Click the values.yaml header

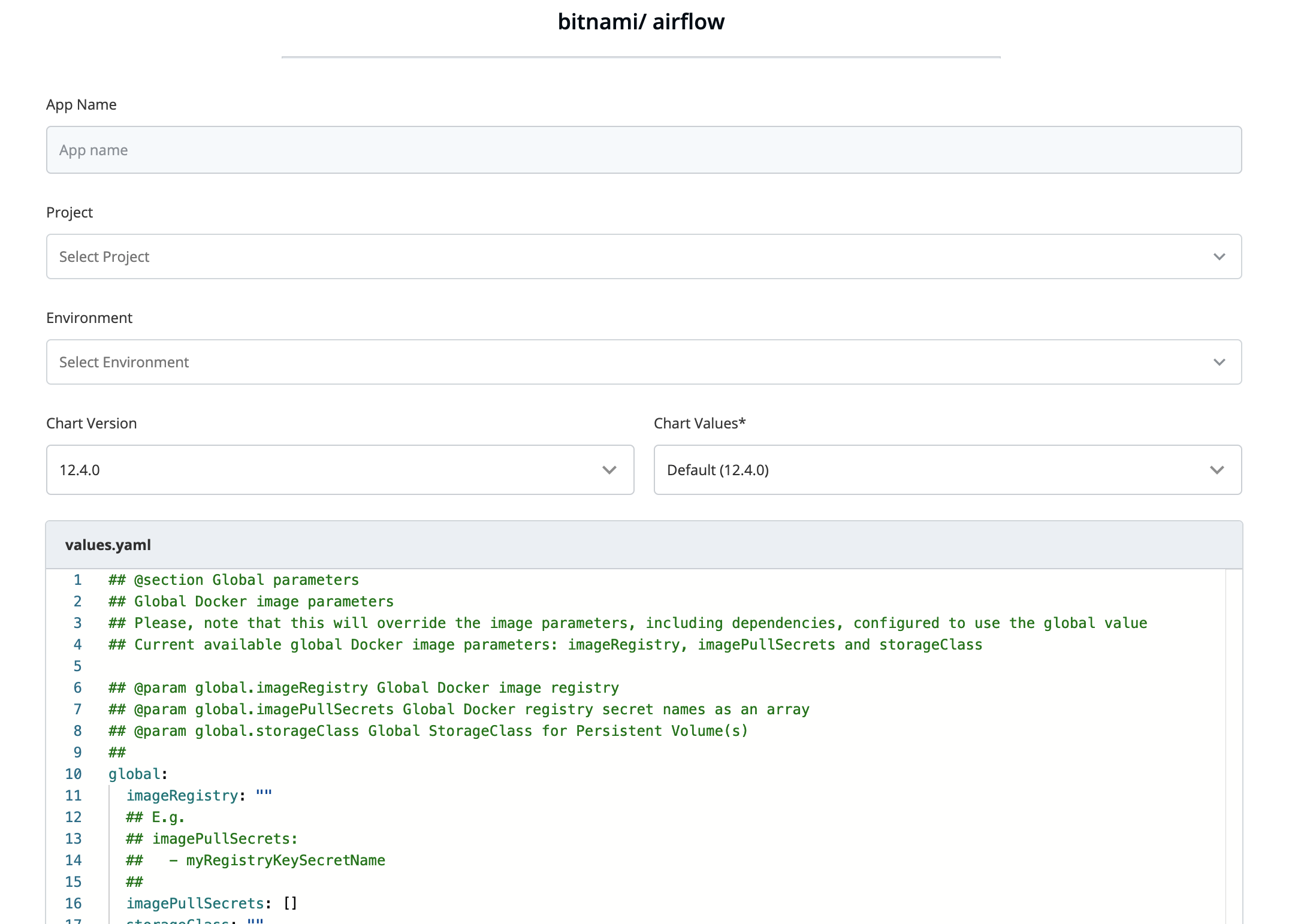pyautogui.click(x=644, y=545)
